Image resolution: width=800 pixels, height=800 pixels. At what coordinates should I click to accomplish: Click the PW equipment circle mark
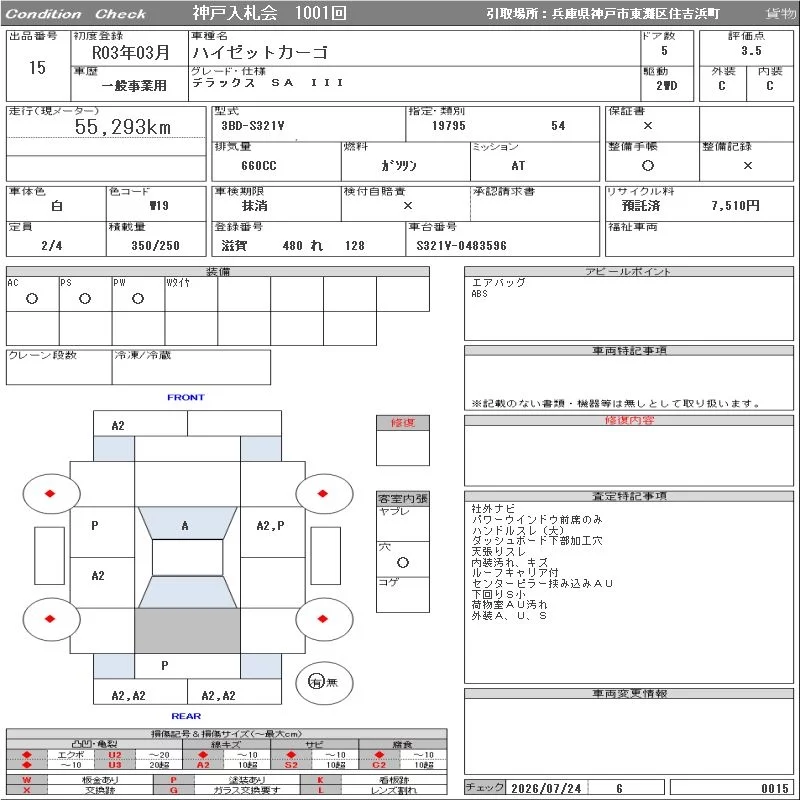pos(138,298)
